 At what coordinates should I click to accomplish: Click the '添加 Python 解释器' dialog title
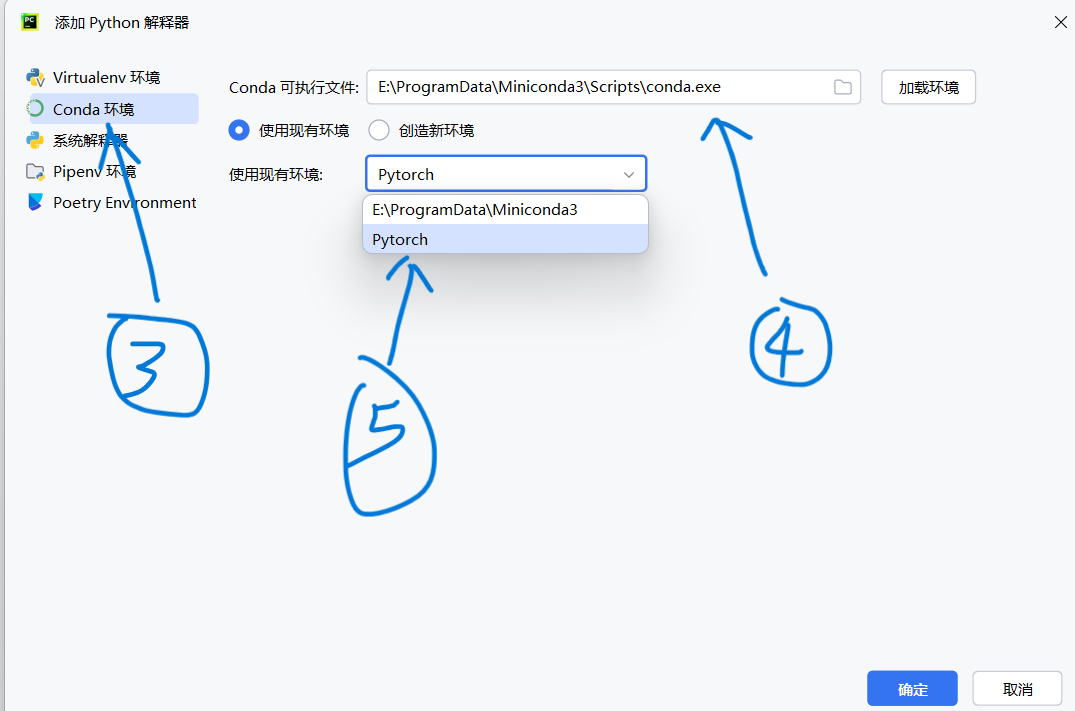tap(122, 23)
